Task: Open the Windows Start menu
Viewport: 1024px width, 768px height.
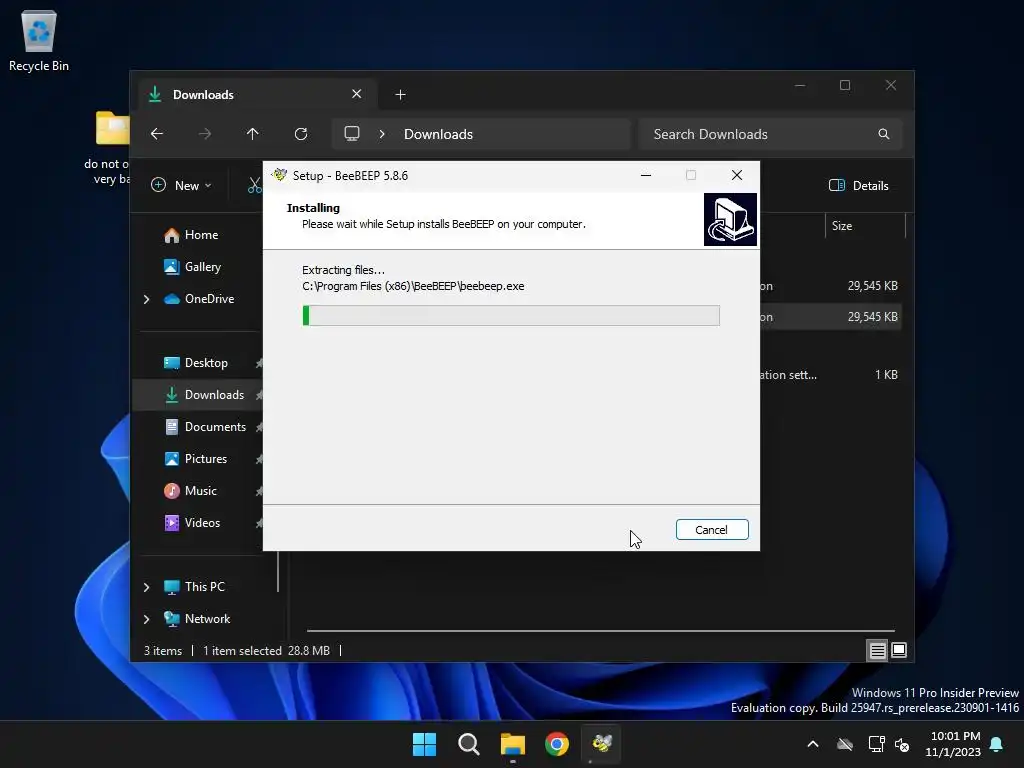Action: pyautogui.click(x=424, y=744)
